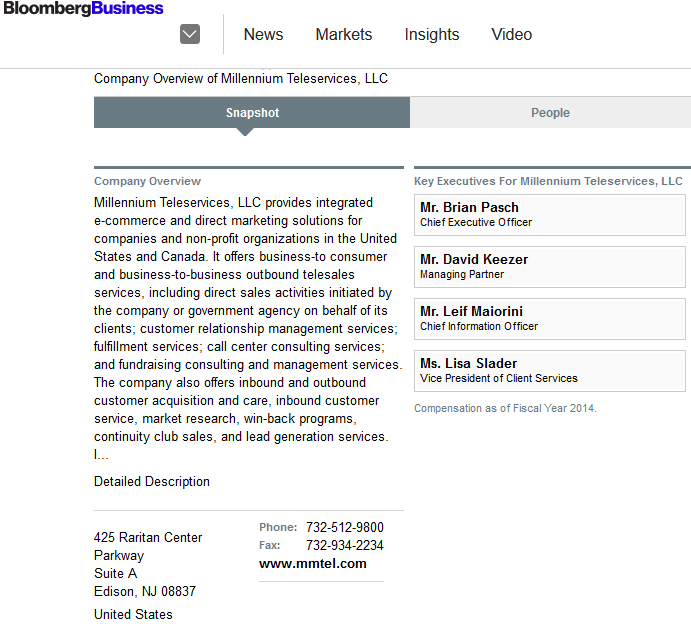
Task: Open the Bloomberg Business logo link
Action: click(83, 8)
